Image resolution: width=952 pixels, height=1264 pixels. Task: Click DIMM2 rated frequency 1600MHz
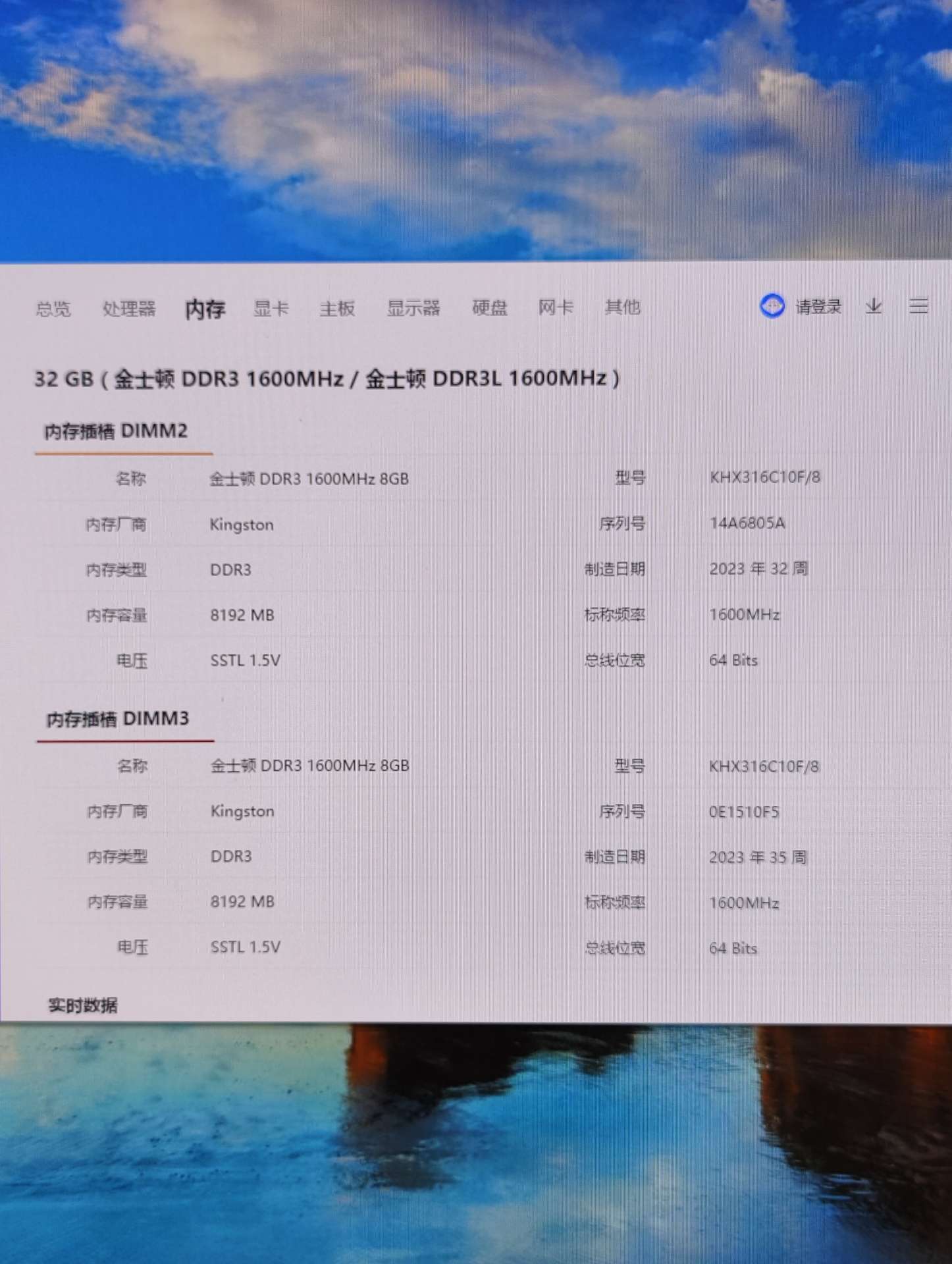pyautogui.click(x=745, y=615)
